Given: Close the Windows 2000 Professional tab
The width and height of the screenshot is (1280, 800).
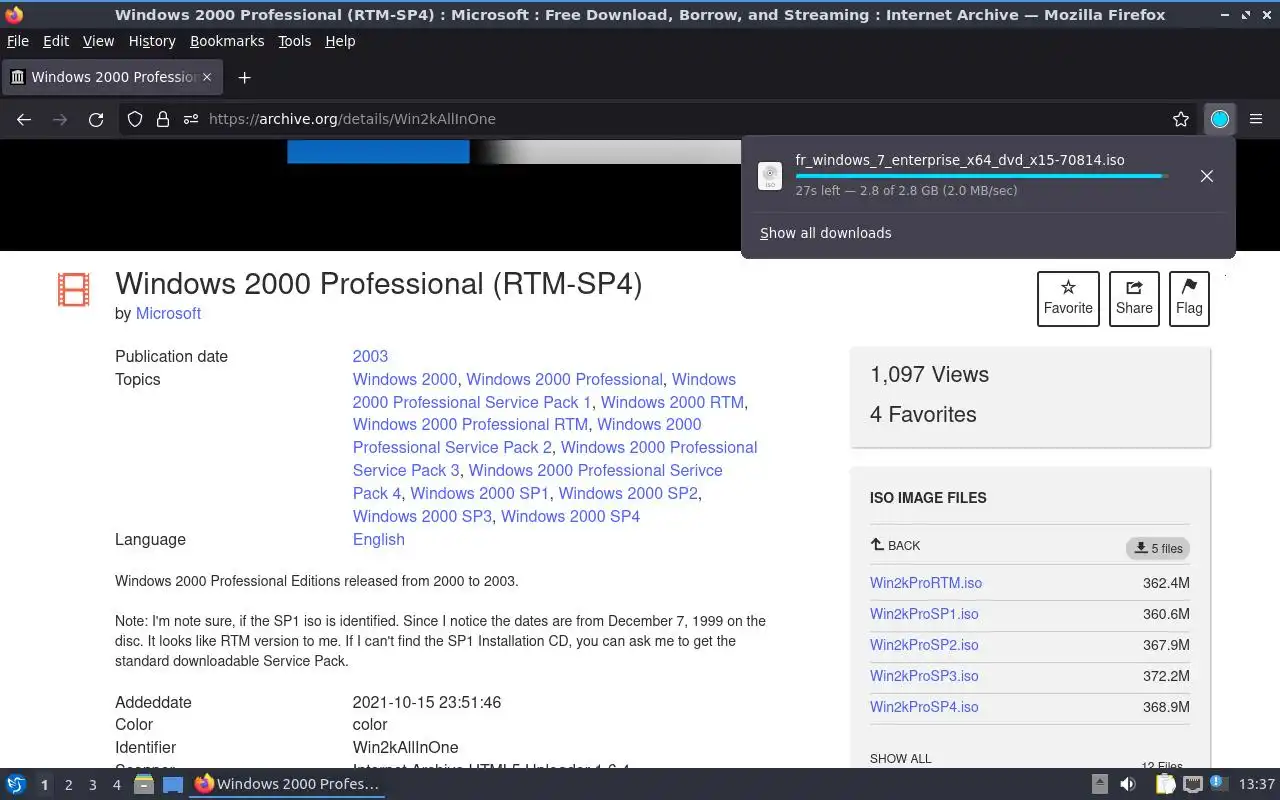Looking at the screenshot, I should (207, 77).
